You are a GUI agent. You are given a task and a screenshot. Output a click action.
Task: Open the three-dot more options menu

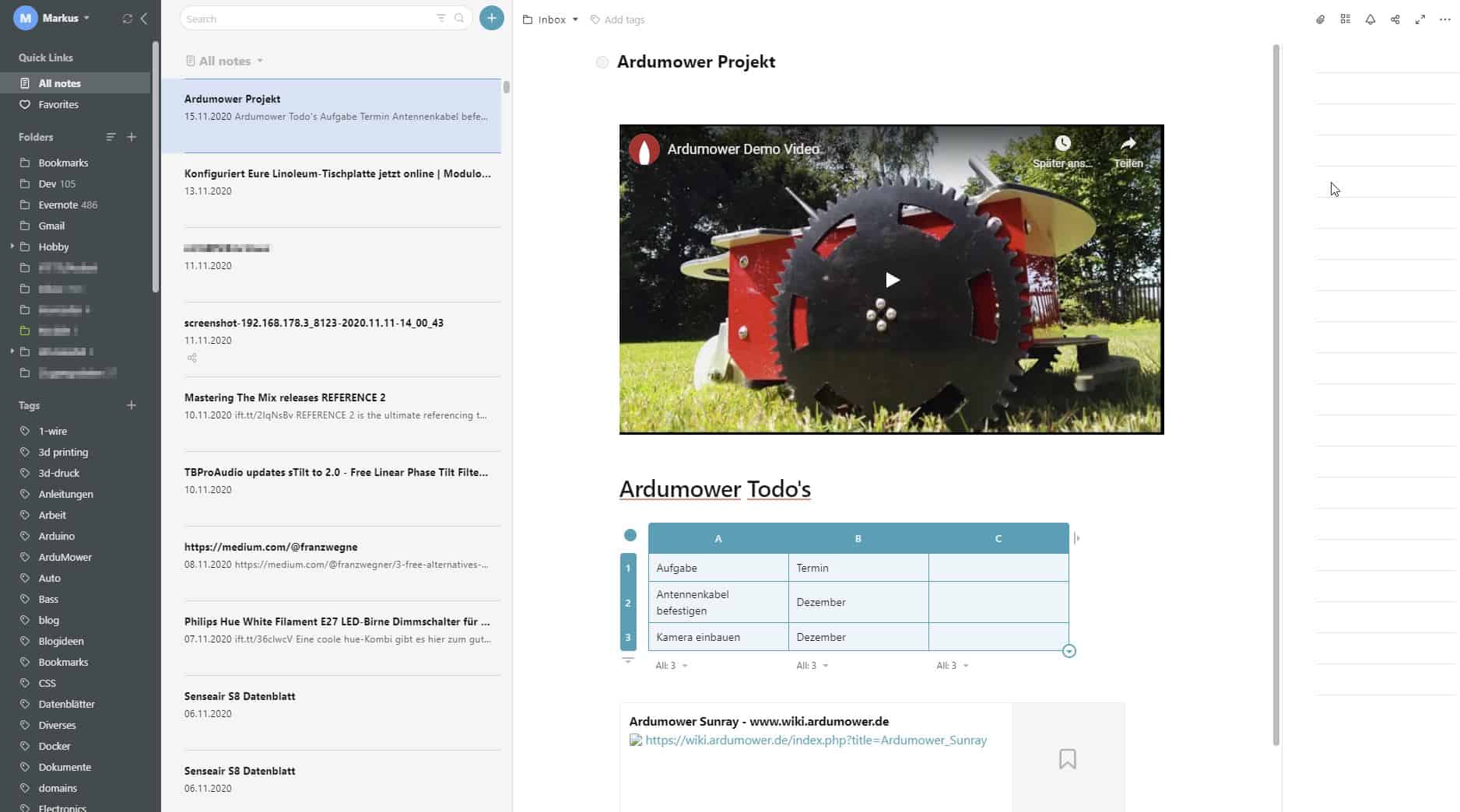(x=1444, y=19)
